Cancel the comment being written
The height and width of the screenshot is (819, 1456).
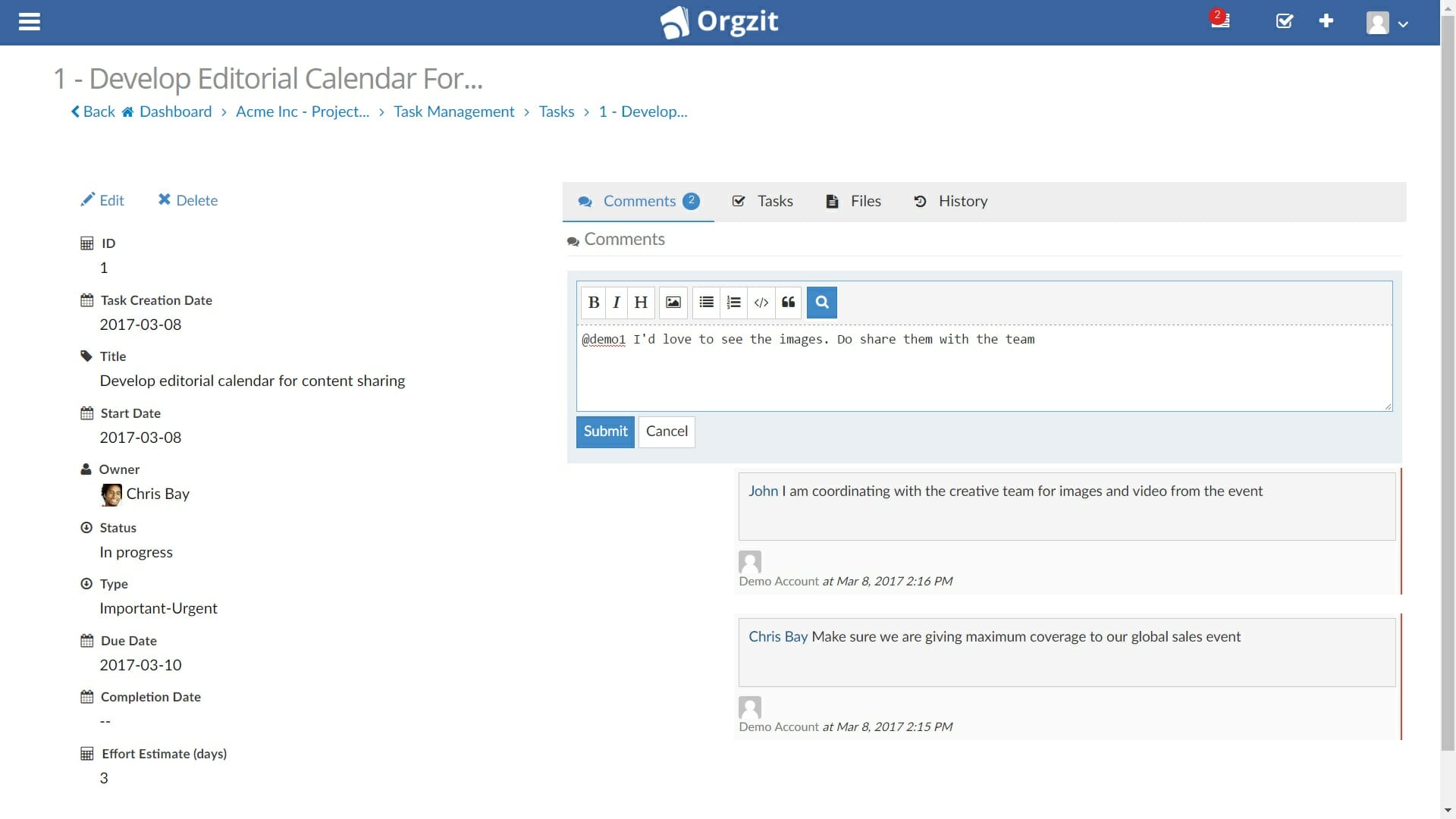coord(666,431)
